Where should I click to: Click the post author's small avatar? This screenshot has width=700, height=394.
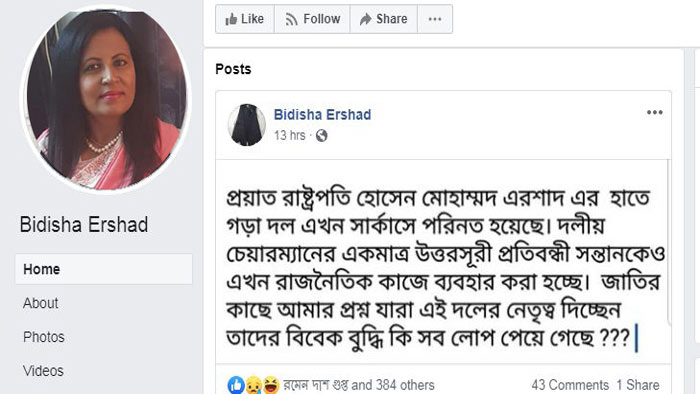246,125
